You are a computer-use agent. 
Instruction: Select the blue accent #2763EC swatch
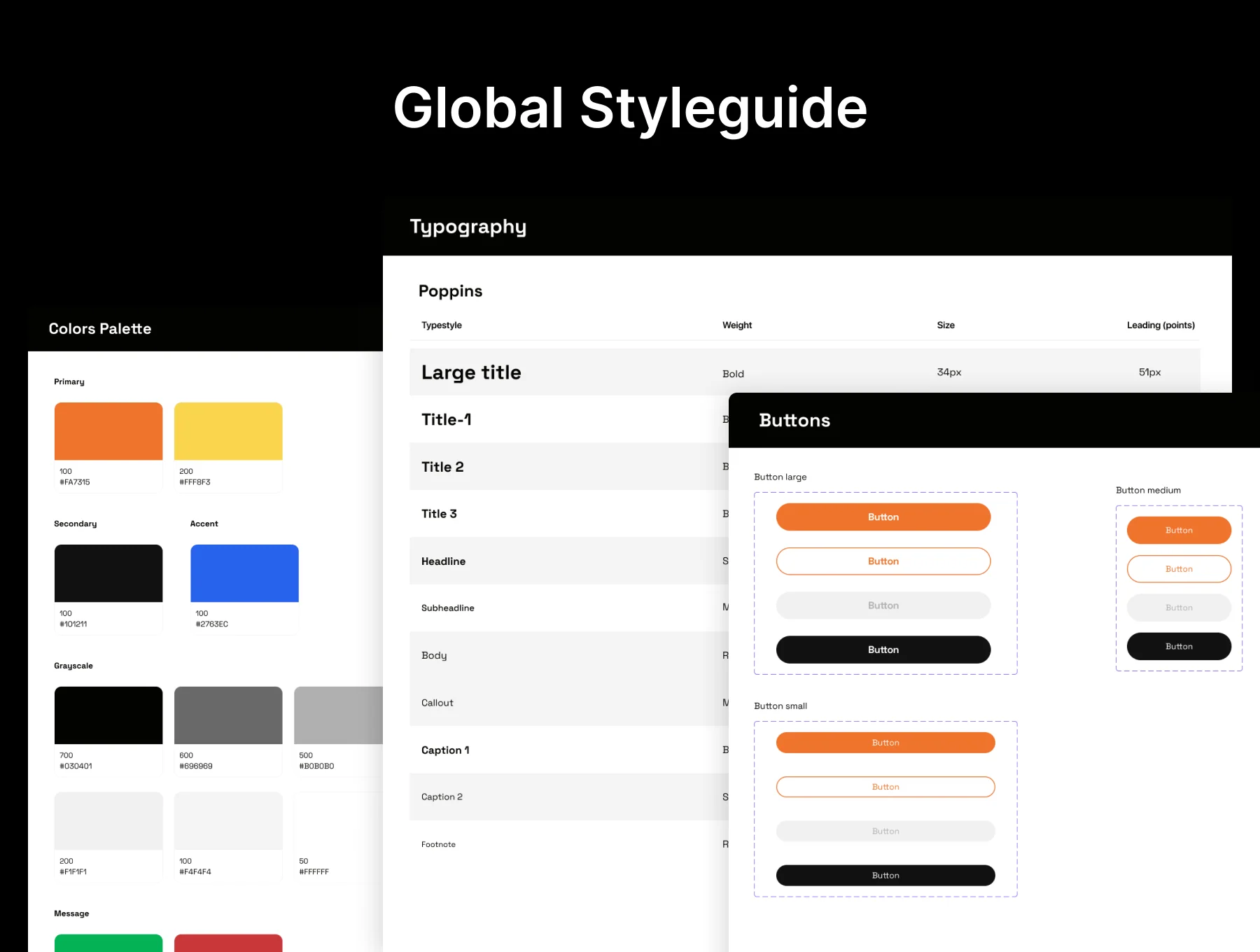[244, 573]
